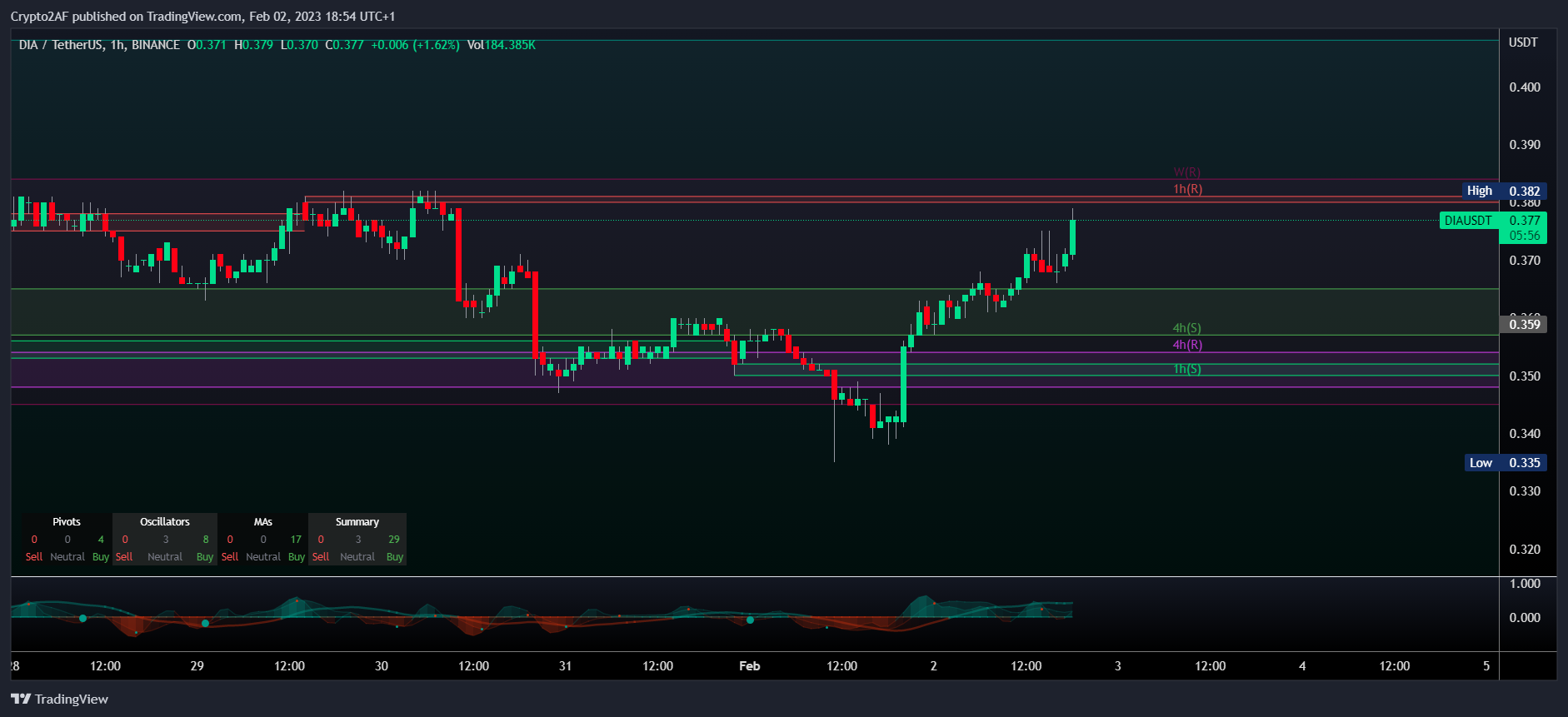
Task: Click the 31 date on time axis
Action: (566, 666)
